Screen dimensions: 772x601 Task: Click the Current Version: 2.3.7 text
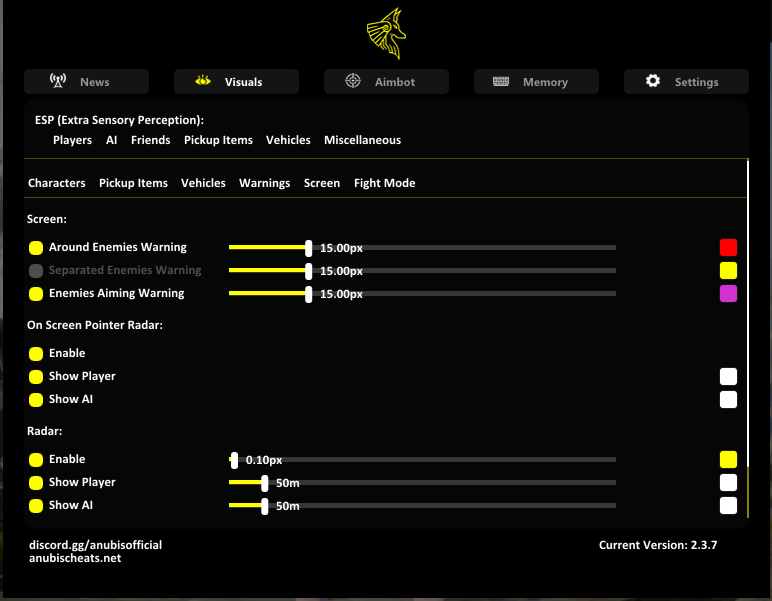(658, 545)
